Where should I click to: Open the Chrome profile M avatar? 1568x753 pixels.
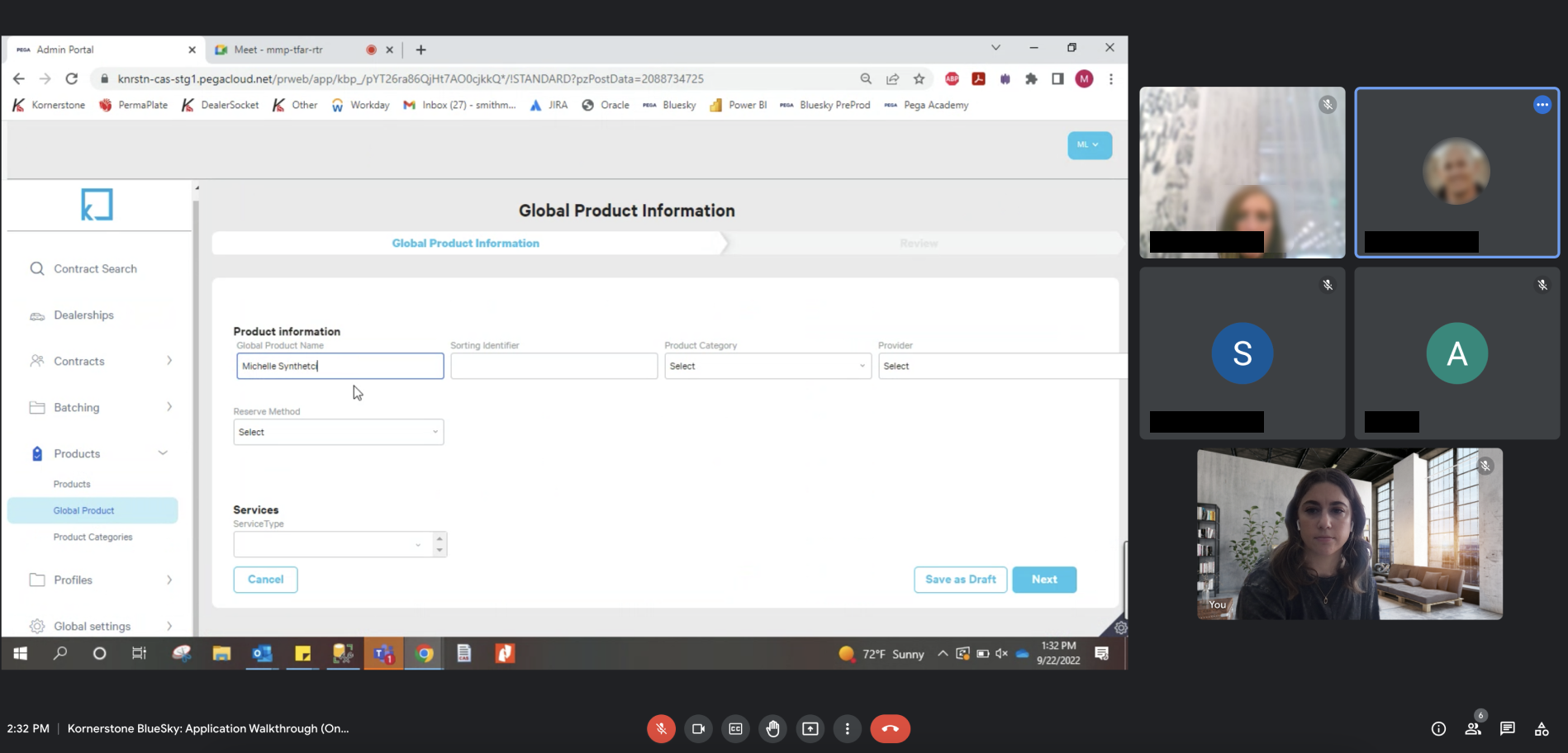coord(1084,78)
